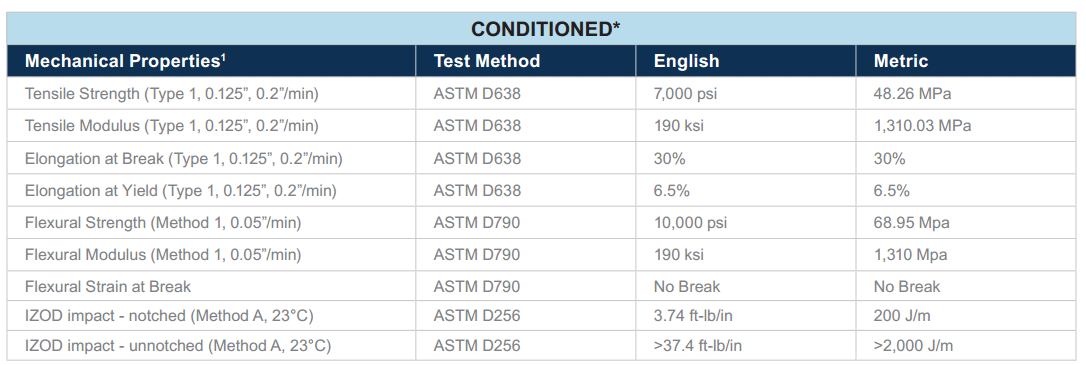Select the Mechanical Properties column header
1086x365 pixels.
(125, 61)
